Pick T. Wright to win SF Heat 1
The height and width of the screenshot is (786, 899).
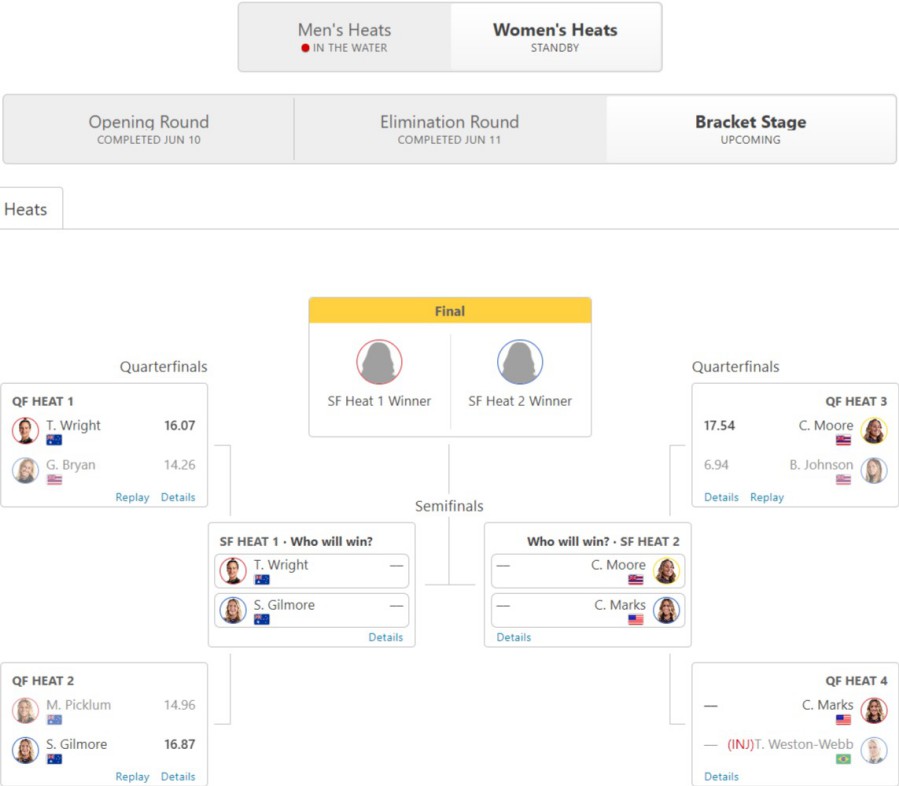(311, 571)
